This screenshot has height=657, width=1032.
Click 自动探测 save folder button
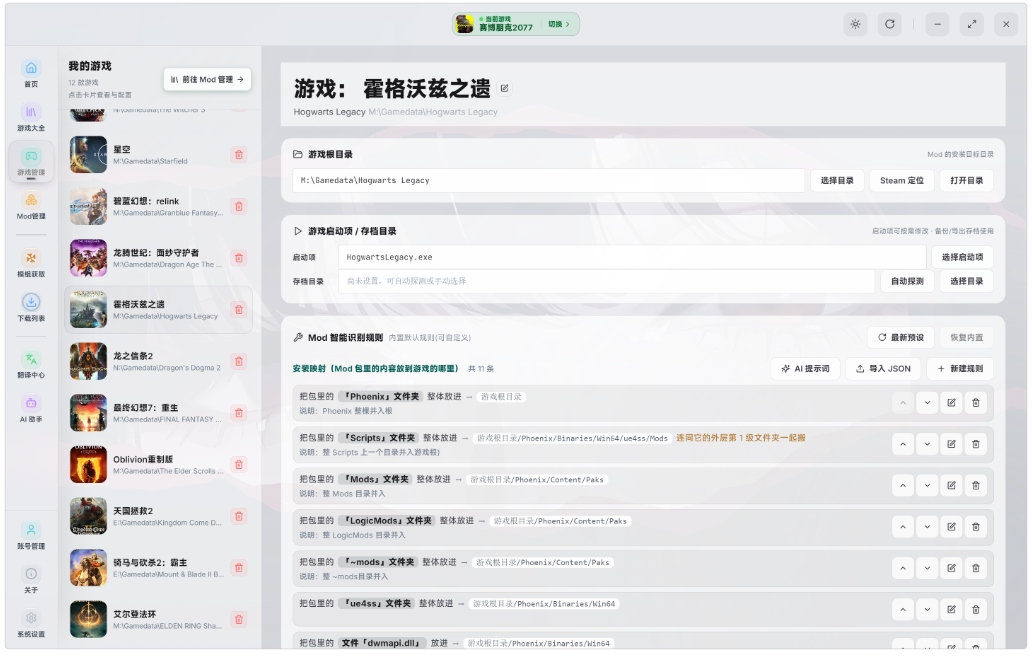pos(907,281)
